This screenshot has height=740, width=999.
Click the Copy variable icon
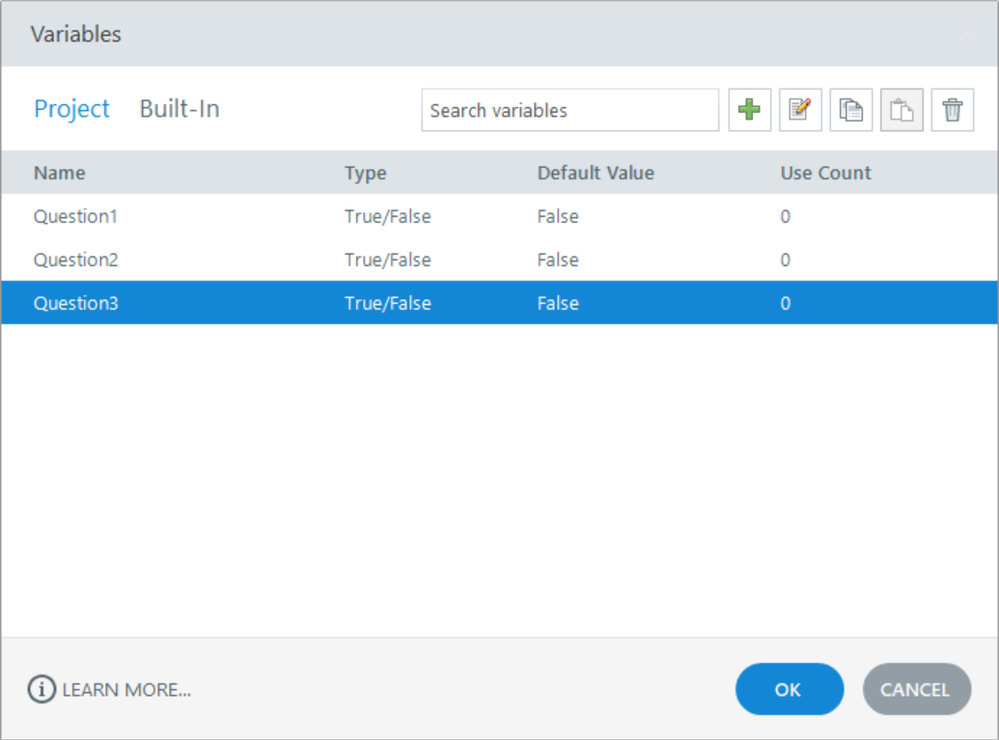pos(851,110)
